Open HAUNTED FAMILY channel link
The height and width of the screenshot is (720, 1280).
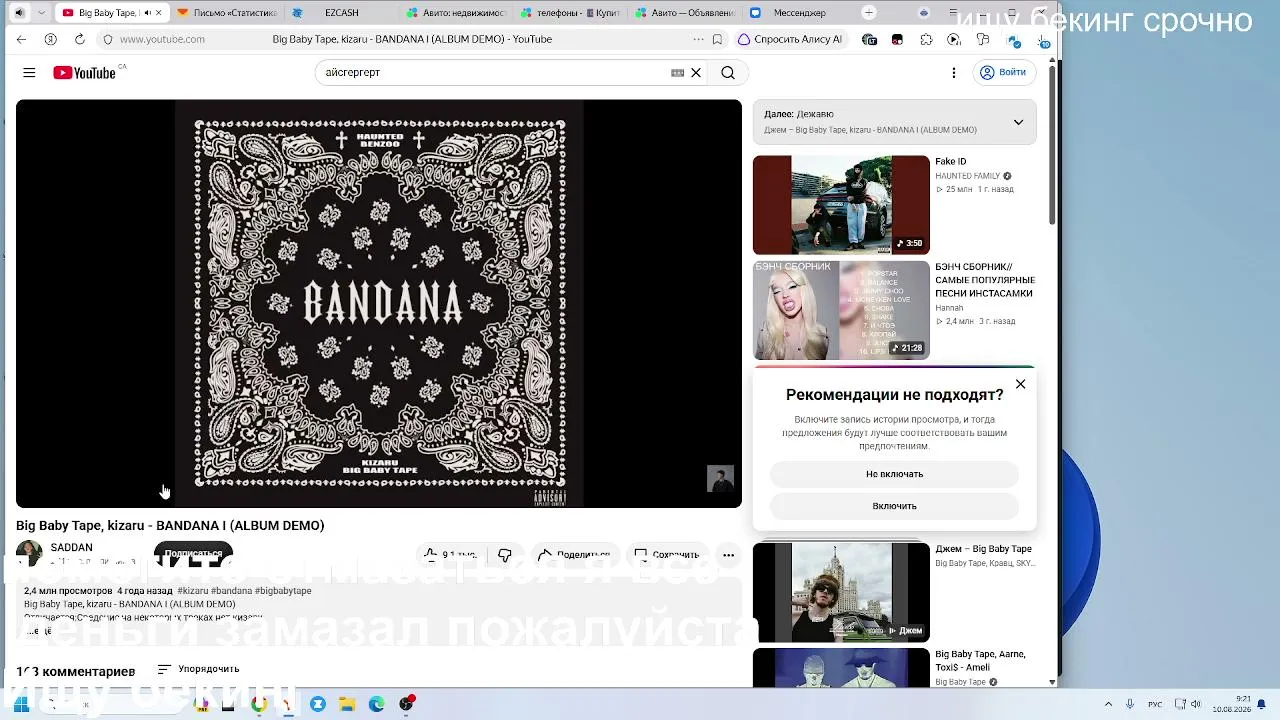tap(968, 176)
